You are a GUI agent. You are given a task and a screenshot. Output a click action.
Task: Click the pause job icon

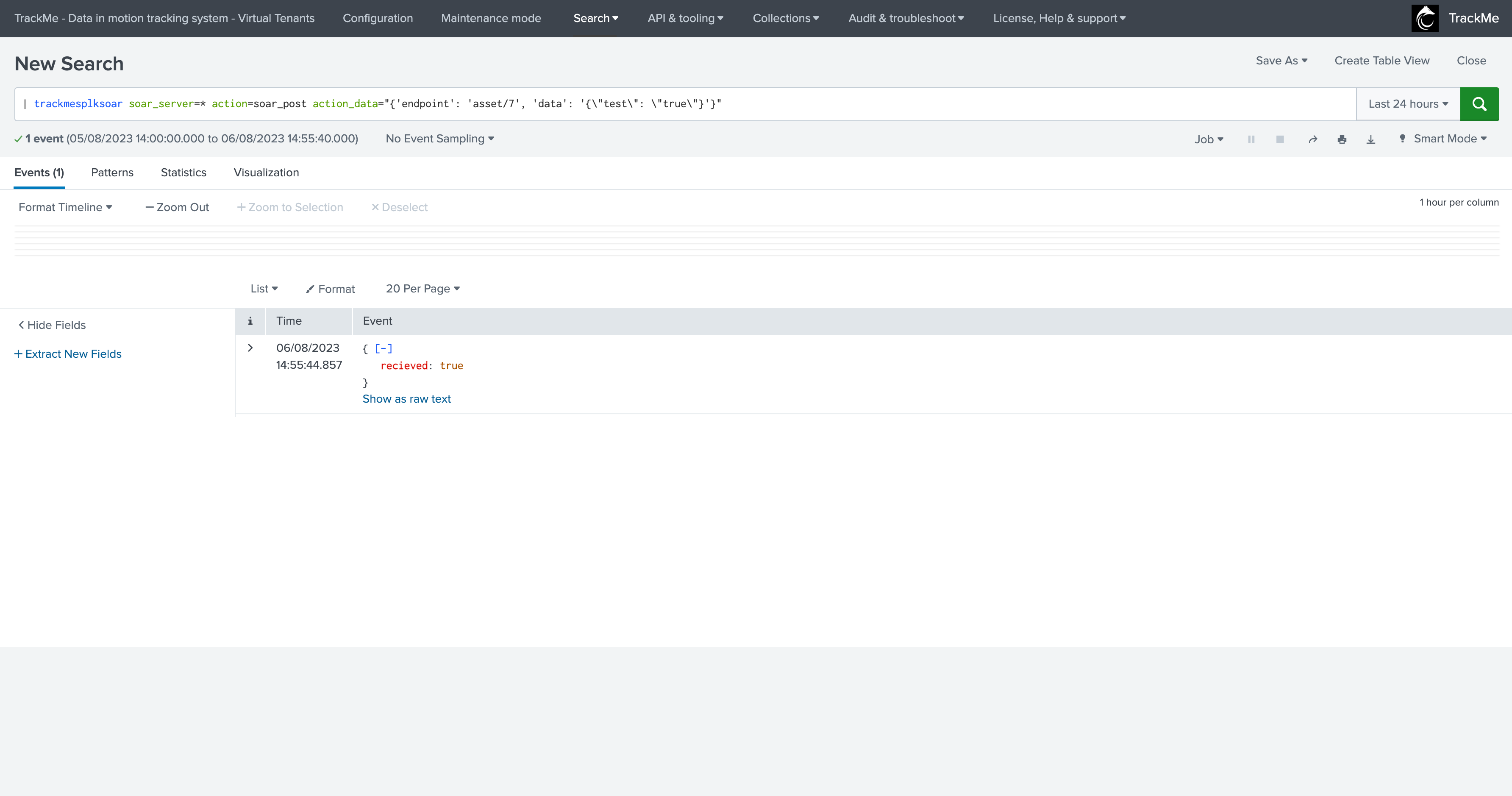click(x=1251, y=139)
